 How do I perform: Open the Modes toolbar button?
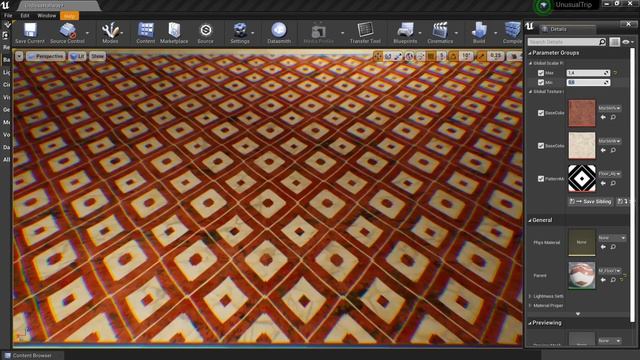[110, 33]
